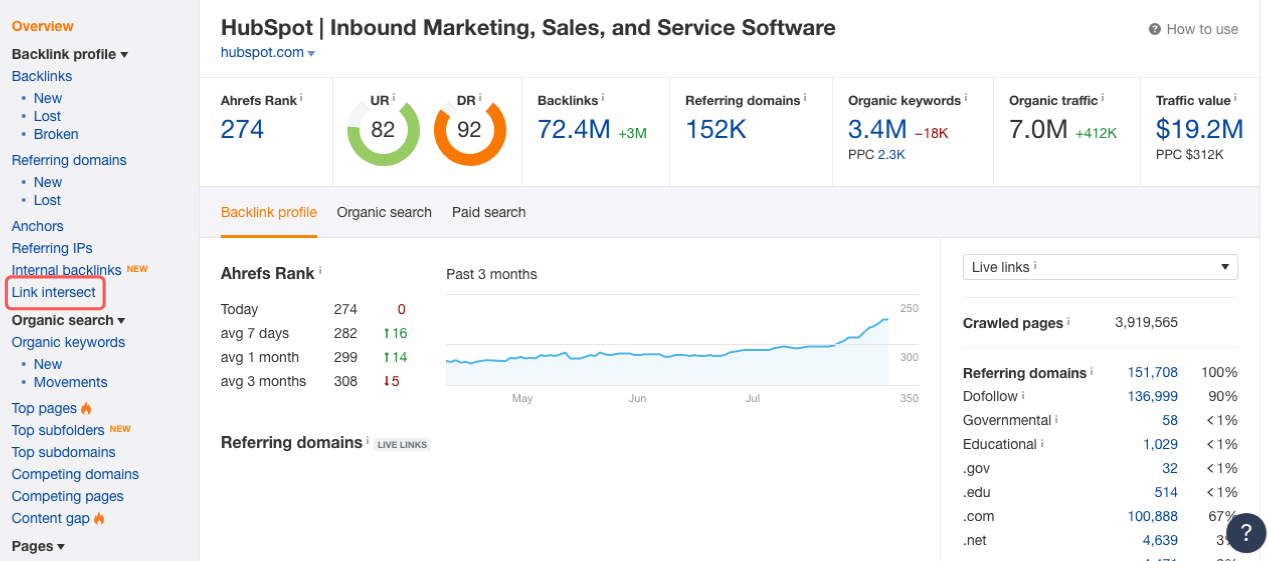
Task: Click the 274 Ahrefs Rank value
Action: click(243, 130)
